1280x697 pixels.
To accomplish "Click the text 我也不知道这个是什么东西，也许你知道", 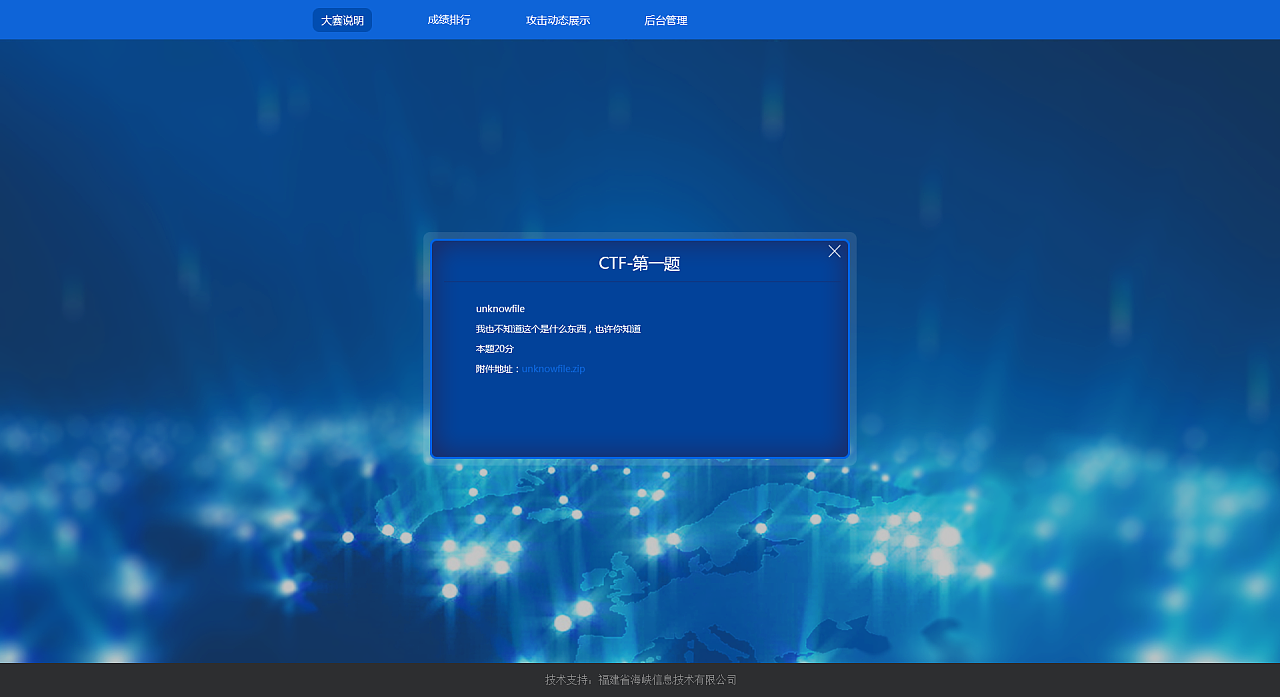I will [x=558, y=329].
